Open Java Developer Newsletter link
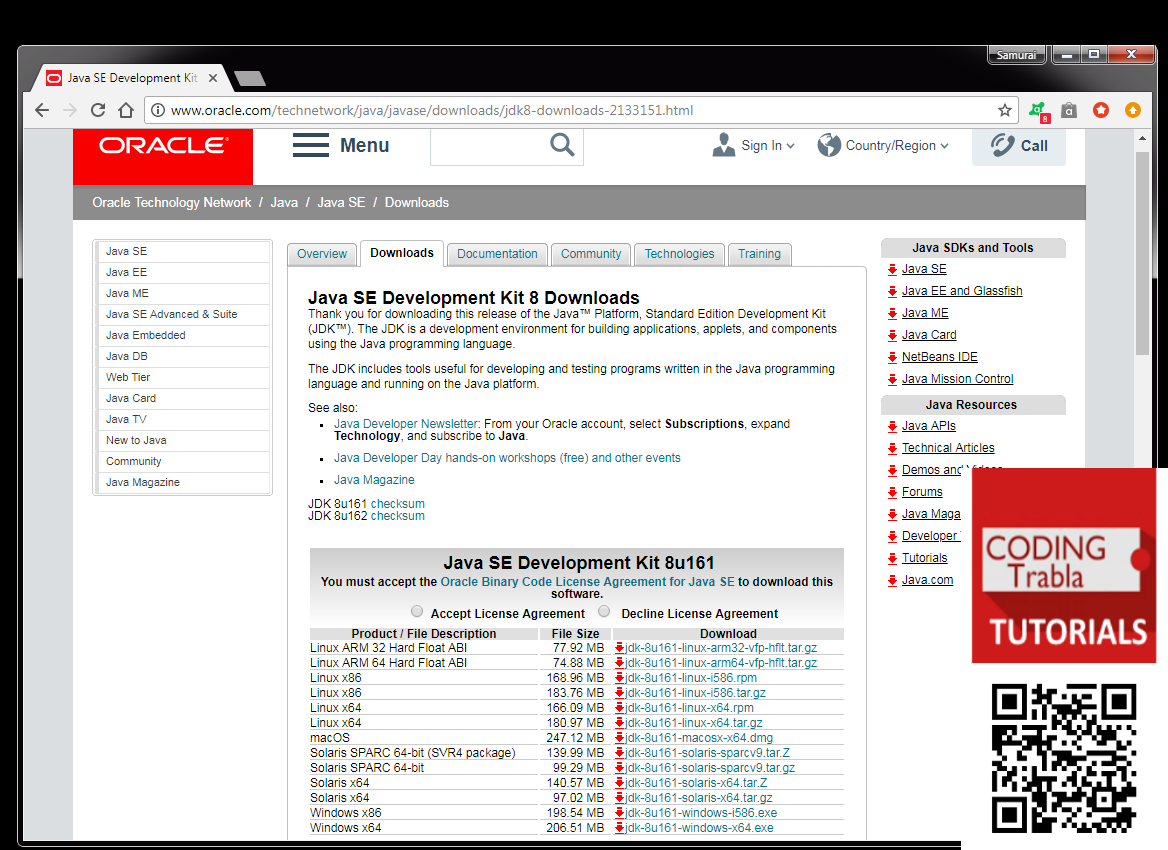Viewport: 1168px width, 850px height. [x=405, y=424]
